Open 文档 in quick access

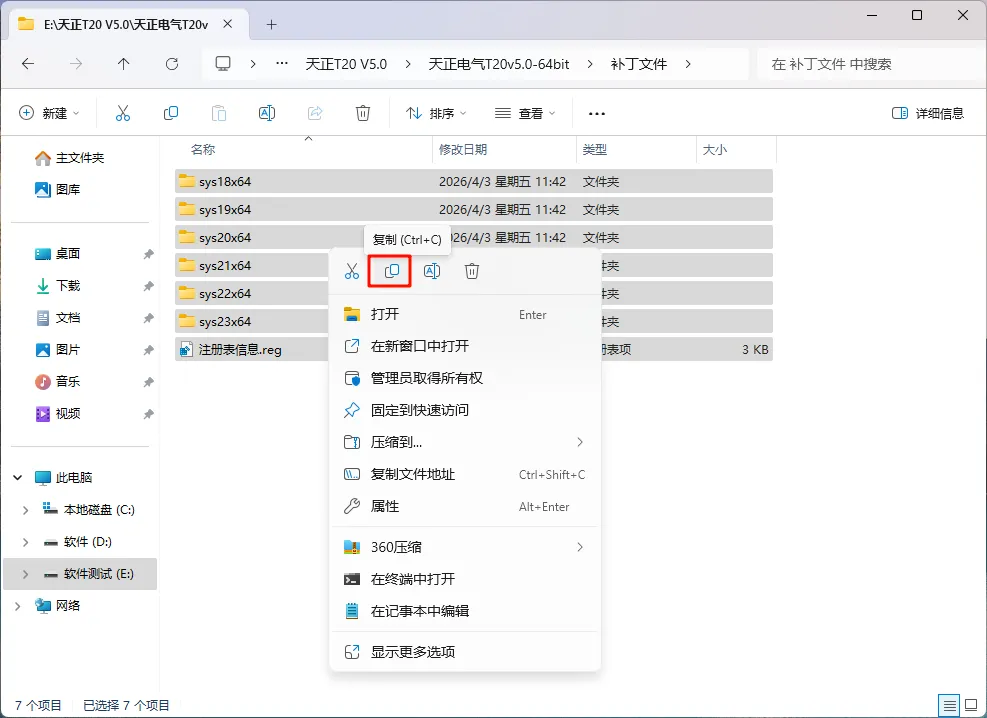click(x=68, y=318)
